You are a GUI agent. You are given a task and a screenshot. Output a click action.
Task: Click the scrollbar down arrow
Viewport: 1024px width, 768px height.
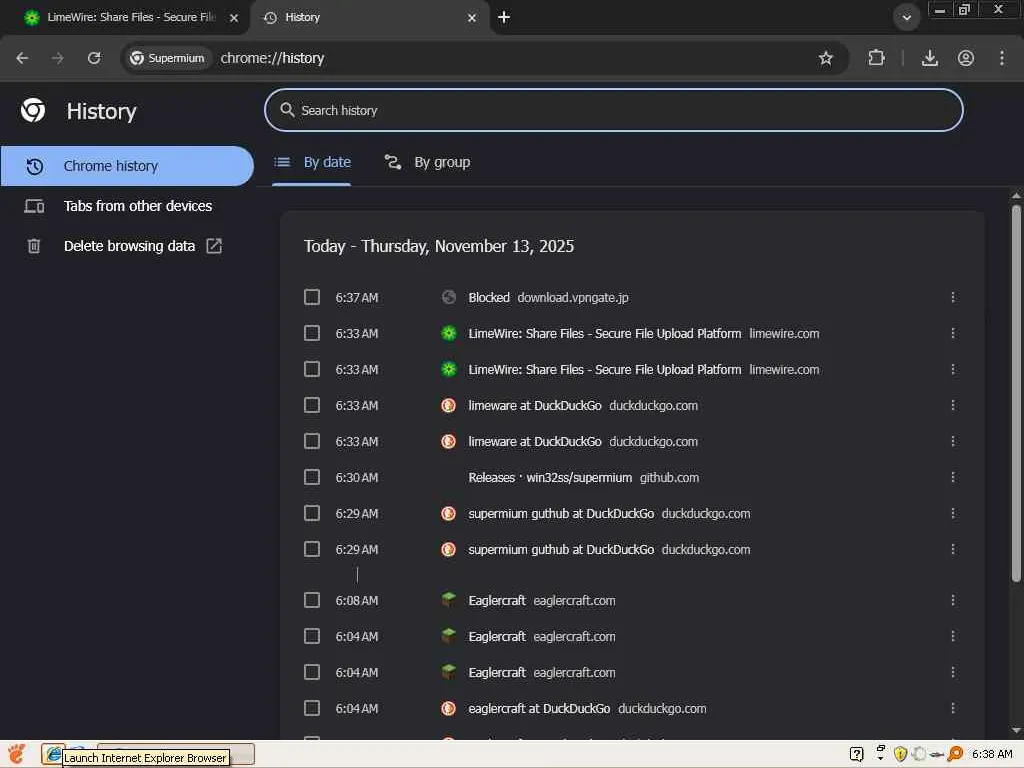point(1016,731)
